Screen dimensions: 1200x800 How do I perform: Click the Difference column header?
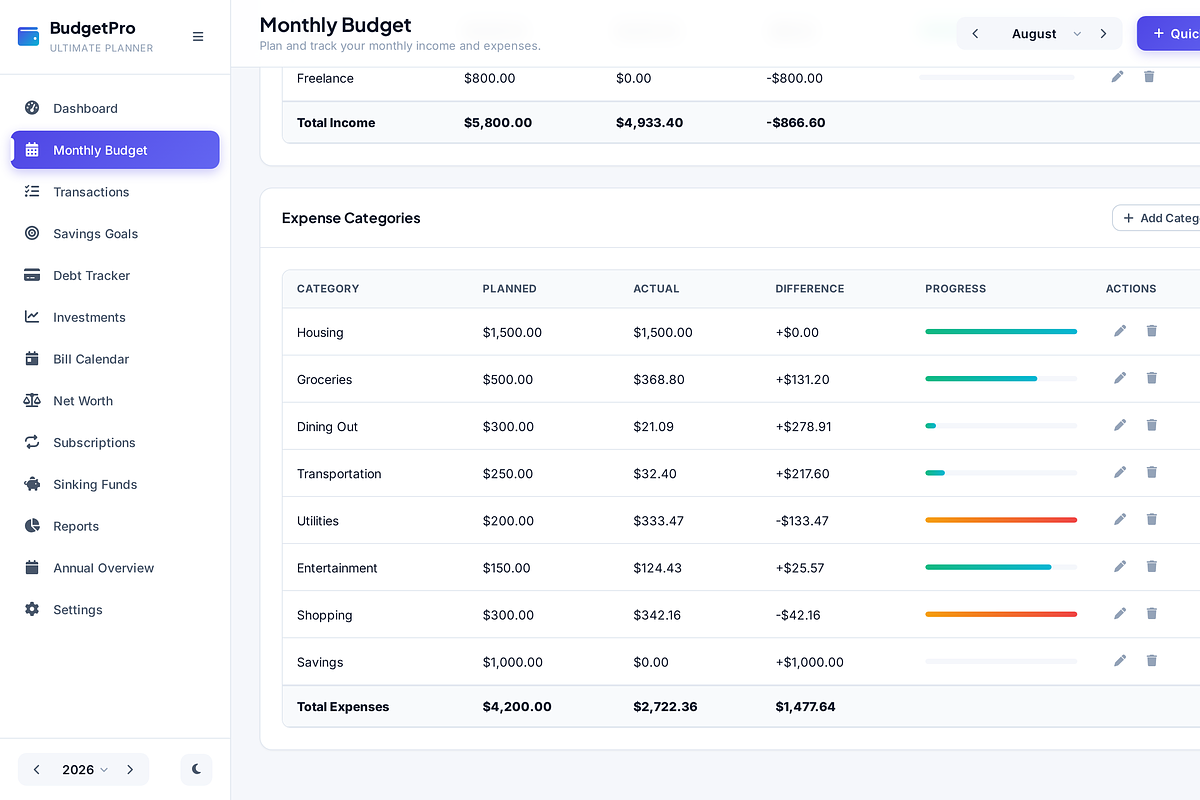pyautogui.click(x=810, y=289)
